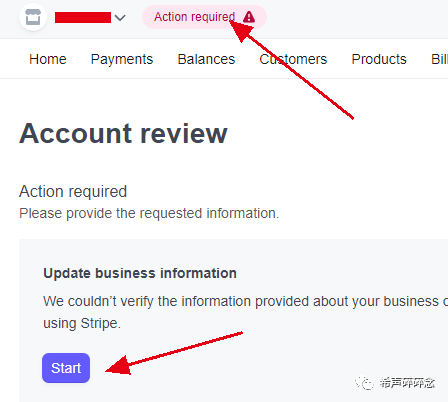Open the partially visible Billing tab
The height and width of the screenshot is (402, 448).
tap(439, 59)
